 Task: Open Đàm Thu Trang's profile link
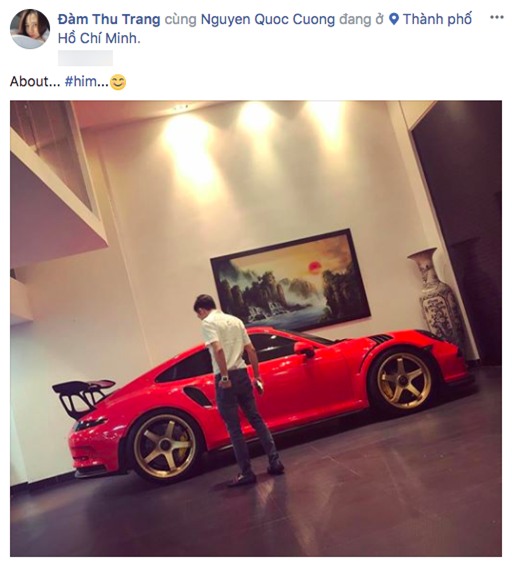coord(109,19)
